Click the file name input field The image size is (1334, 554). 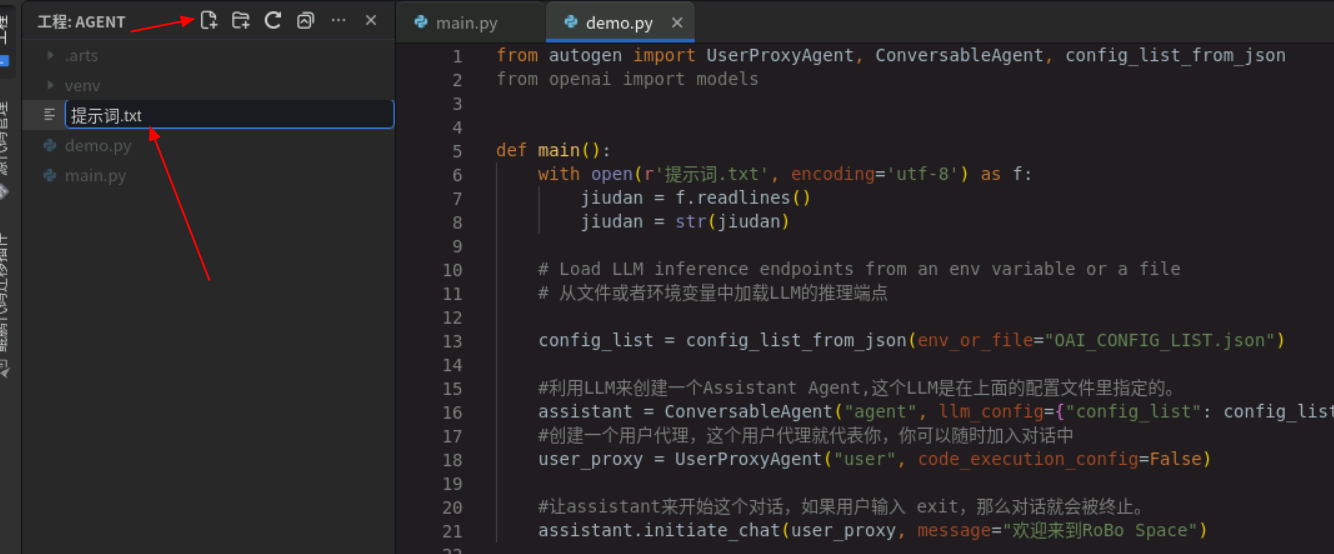[x=230, y=115]
